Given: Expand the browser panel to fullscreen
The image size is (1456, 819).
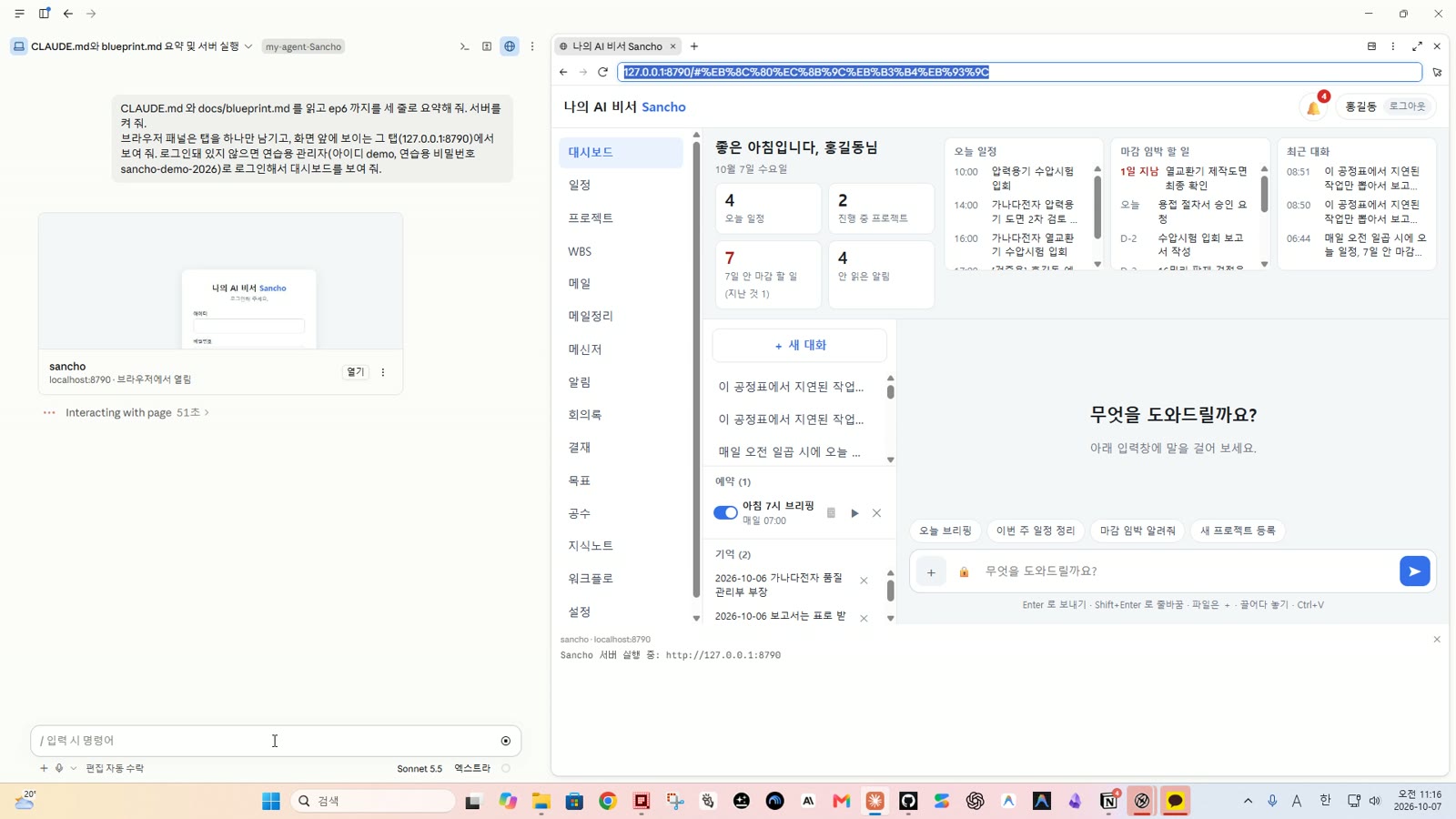Looking at the screenshot, I should 1417,46.
